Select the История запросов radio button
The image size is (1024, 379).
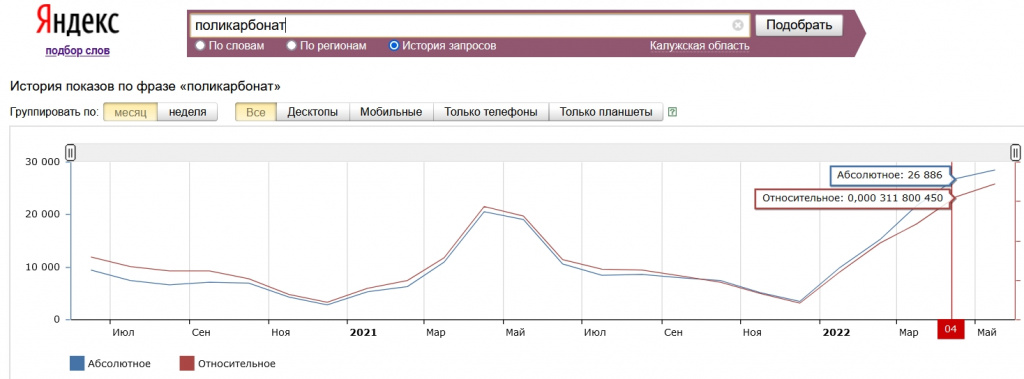394,46
